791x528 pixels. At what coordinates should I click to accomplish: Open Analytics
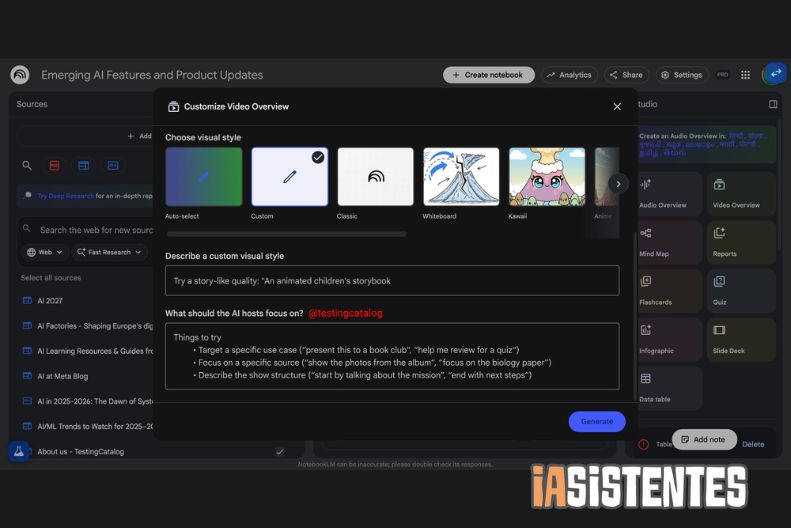pos(569,75)
